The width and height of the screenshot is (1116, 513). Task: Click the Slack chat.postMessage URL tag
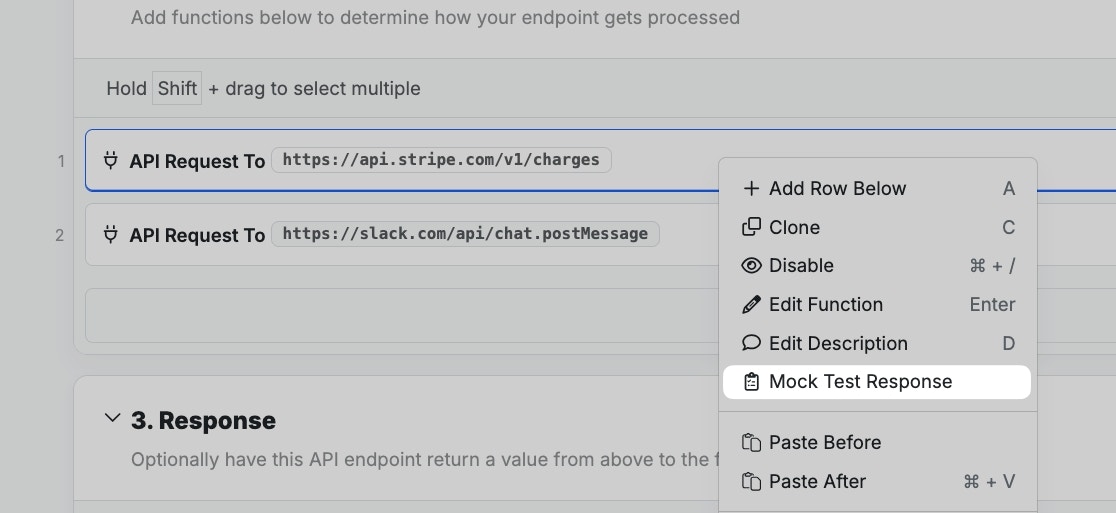coord(465,234)
